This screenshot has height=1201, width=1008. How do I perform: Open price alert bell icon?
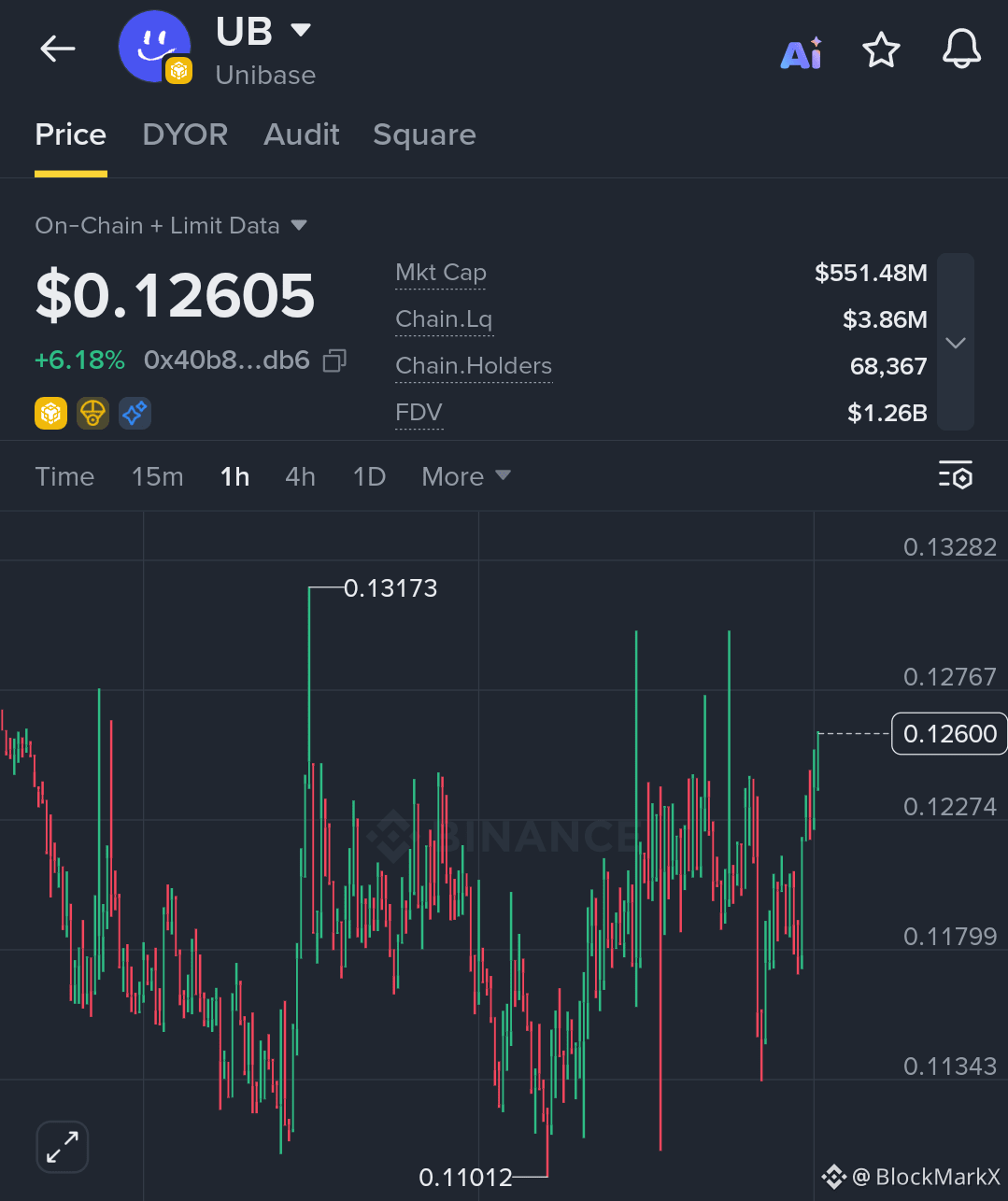[x=961, y=49]
